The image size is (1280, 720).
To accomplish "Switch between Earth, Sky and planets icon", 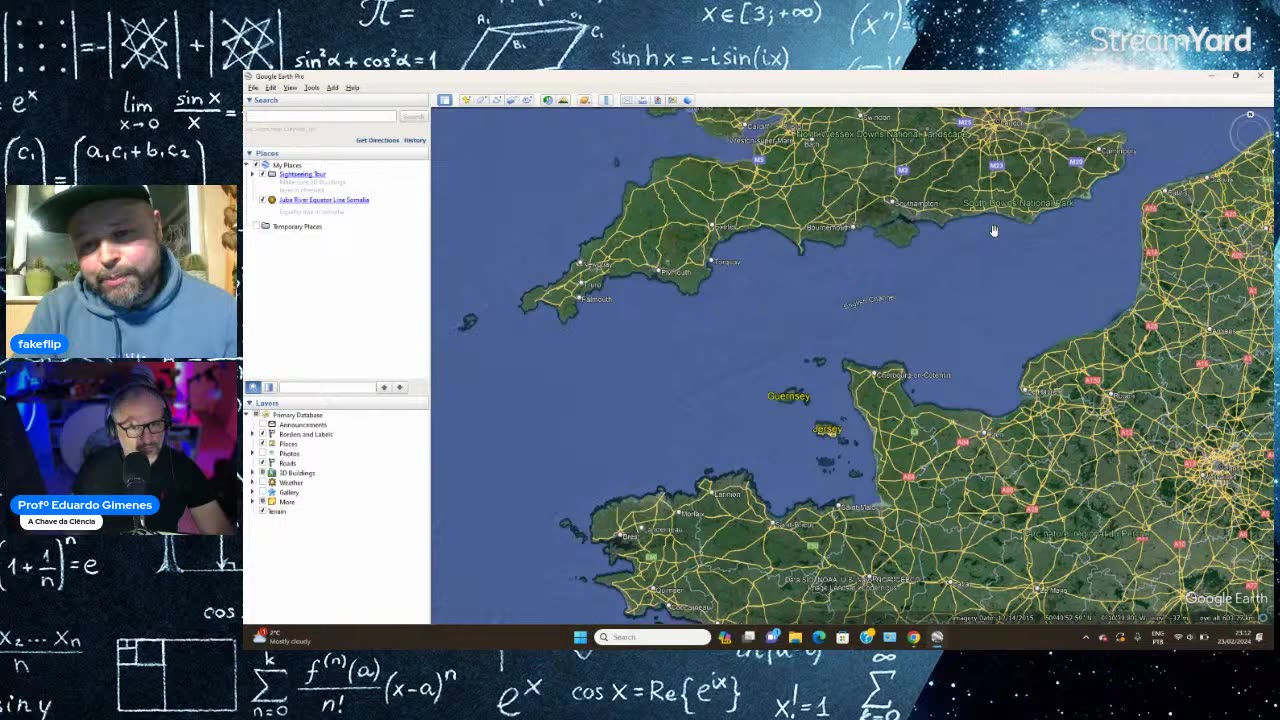I will click(585, 100).
